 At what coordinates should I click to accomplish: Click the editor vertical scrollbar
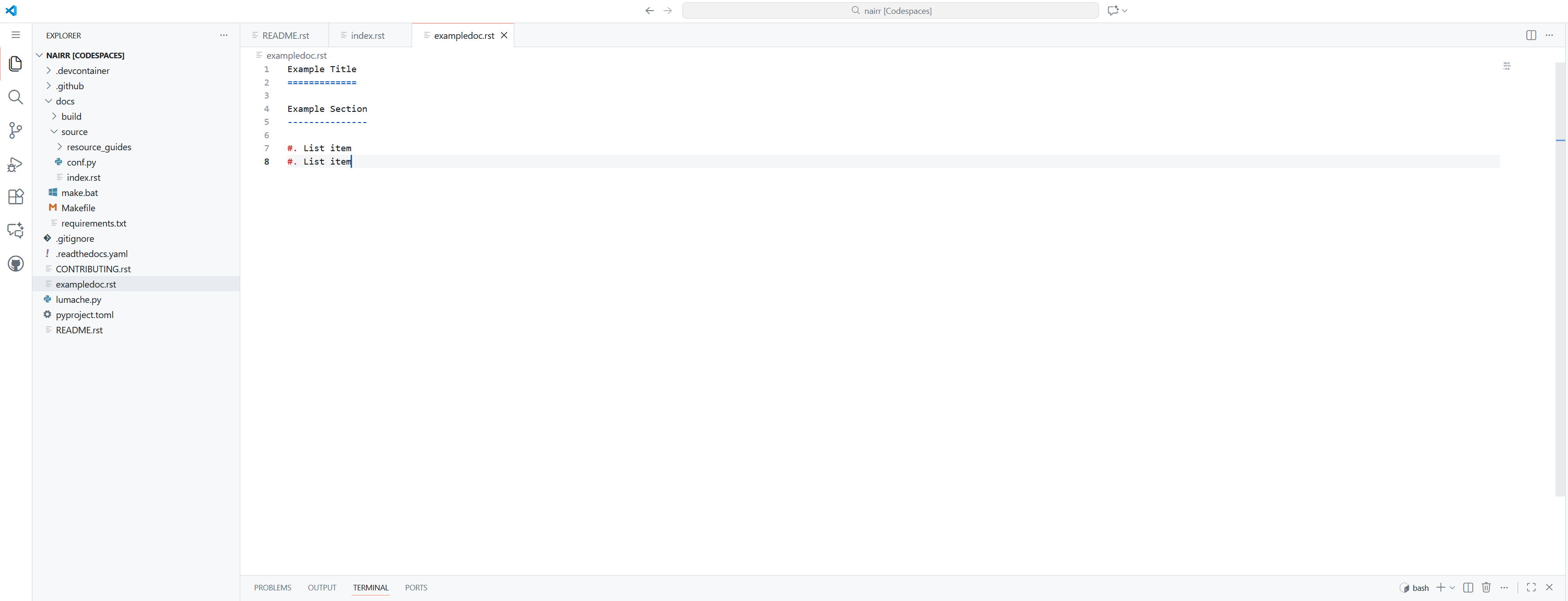1560,279
